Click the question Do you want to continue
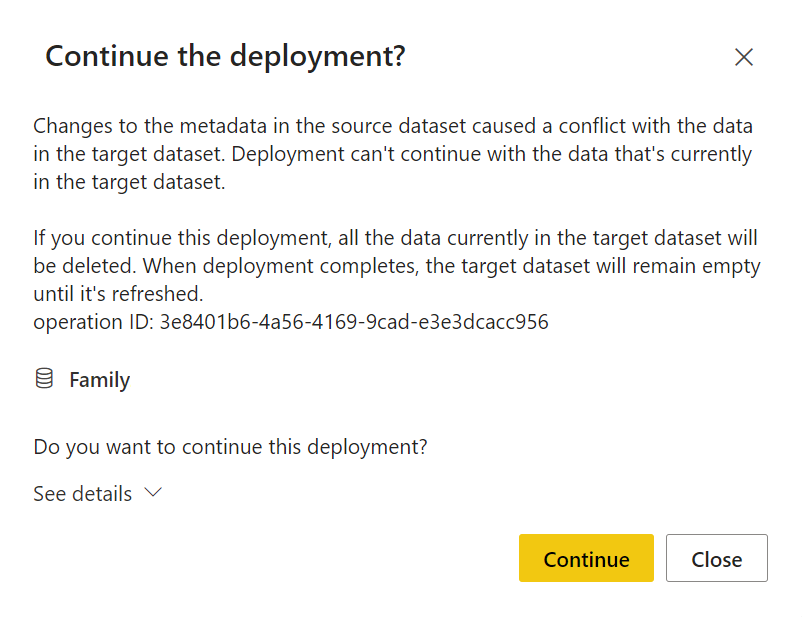This screenshot has height=617, width=802. coord(230,446)
